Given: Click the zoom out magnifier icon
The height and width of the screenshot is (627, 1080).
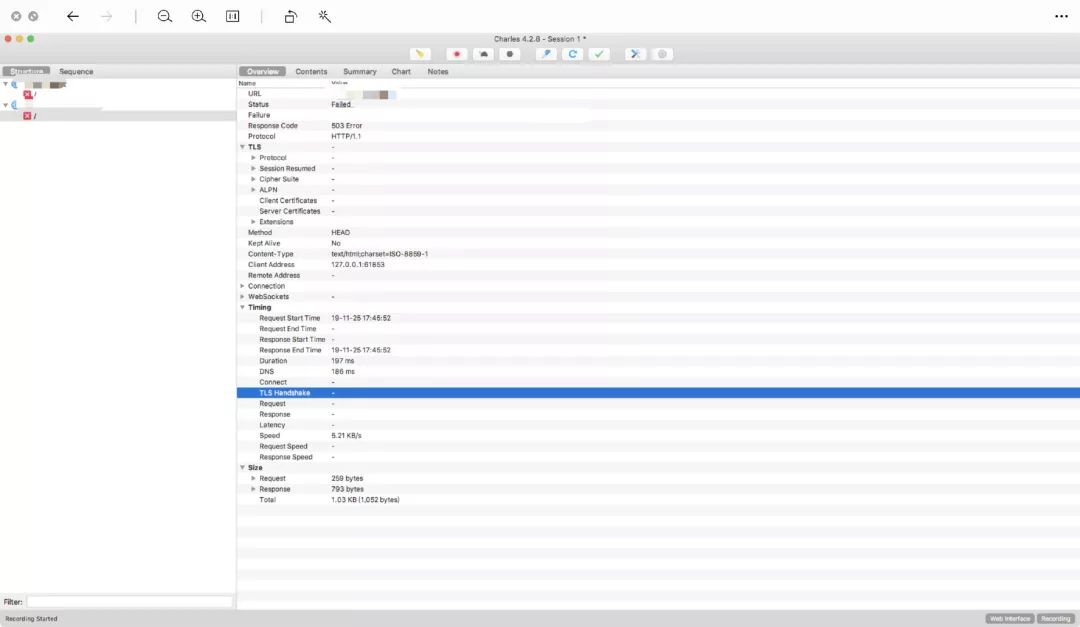Looking at the screenshot, I should tap(165, 16).
